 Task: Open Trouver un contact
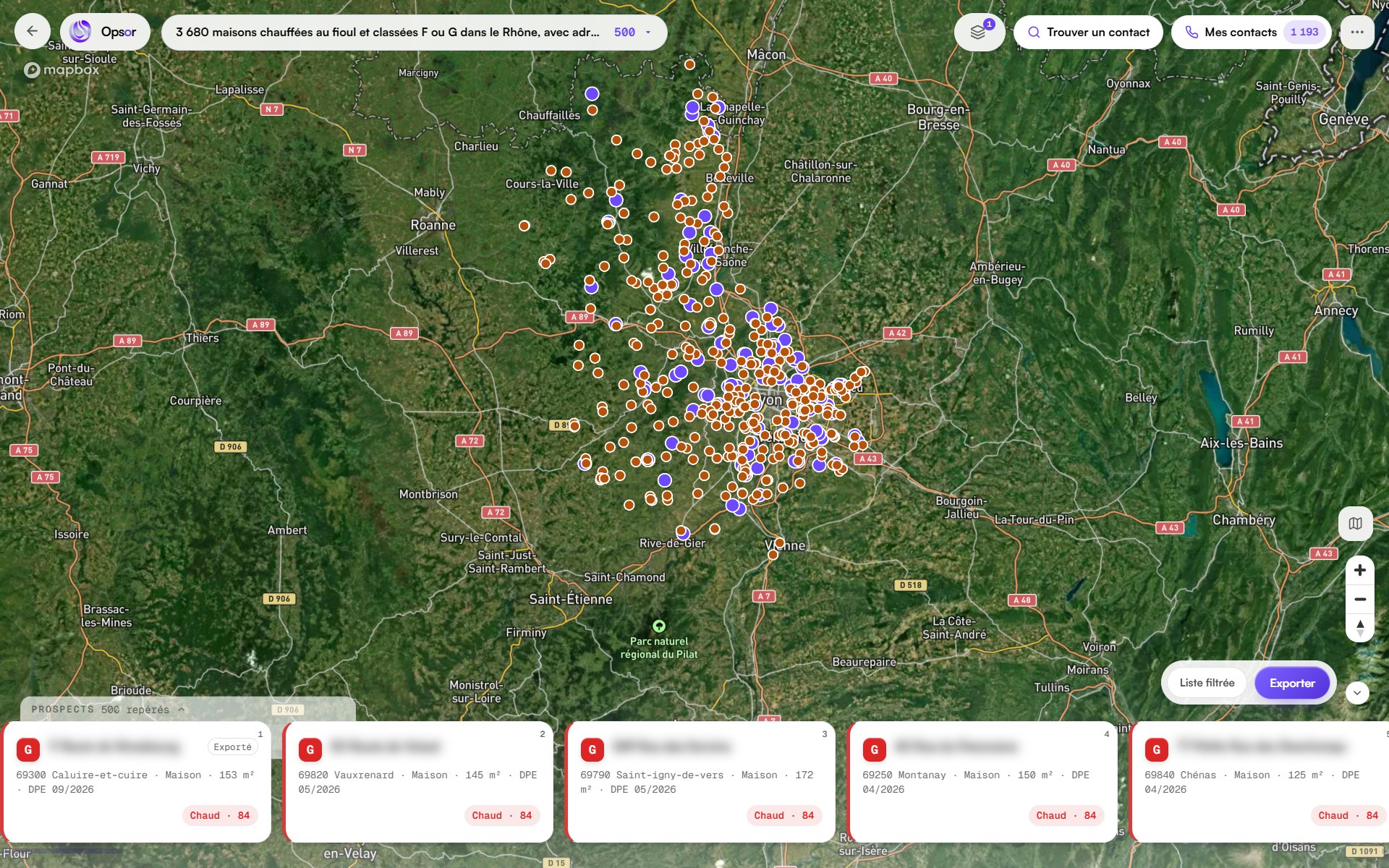point(1088,33)
